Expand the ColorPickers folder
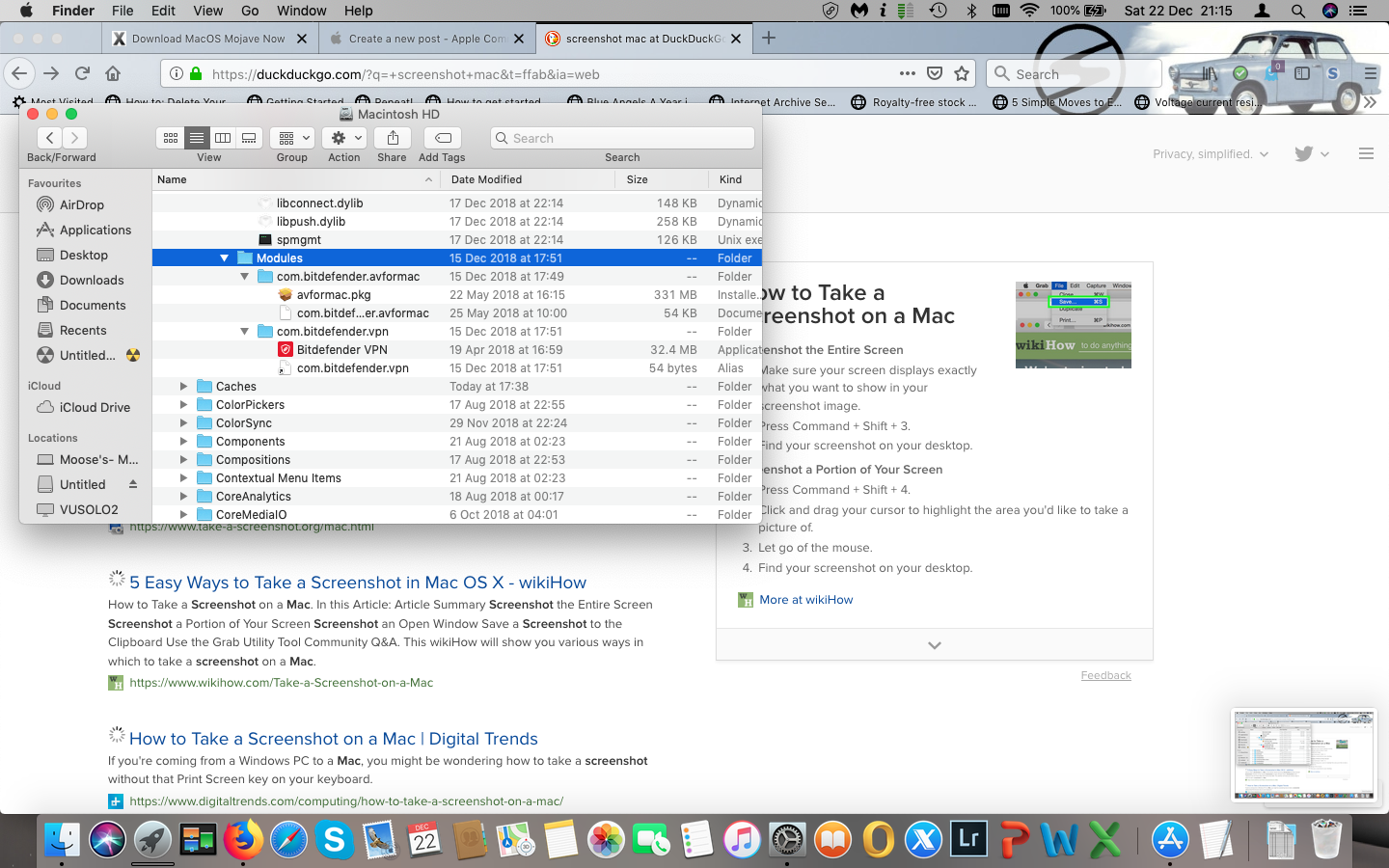This screenshot has height=868, width=1389. pyautogui.click(x=183, y=405)
